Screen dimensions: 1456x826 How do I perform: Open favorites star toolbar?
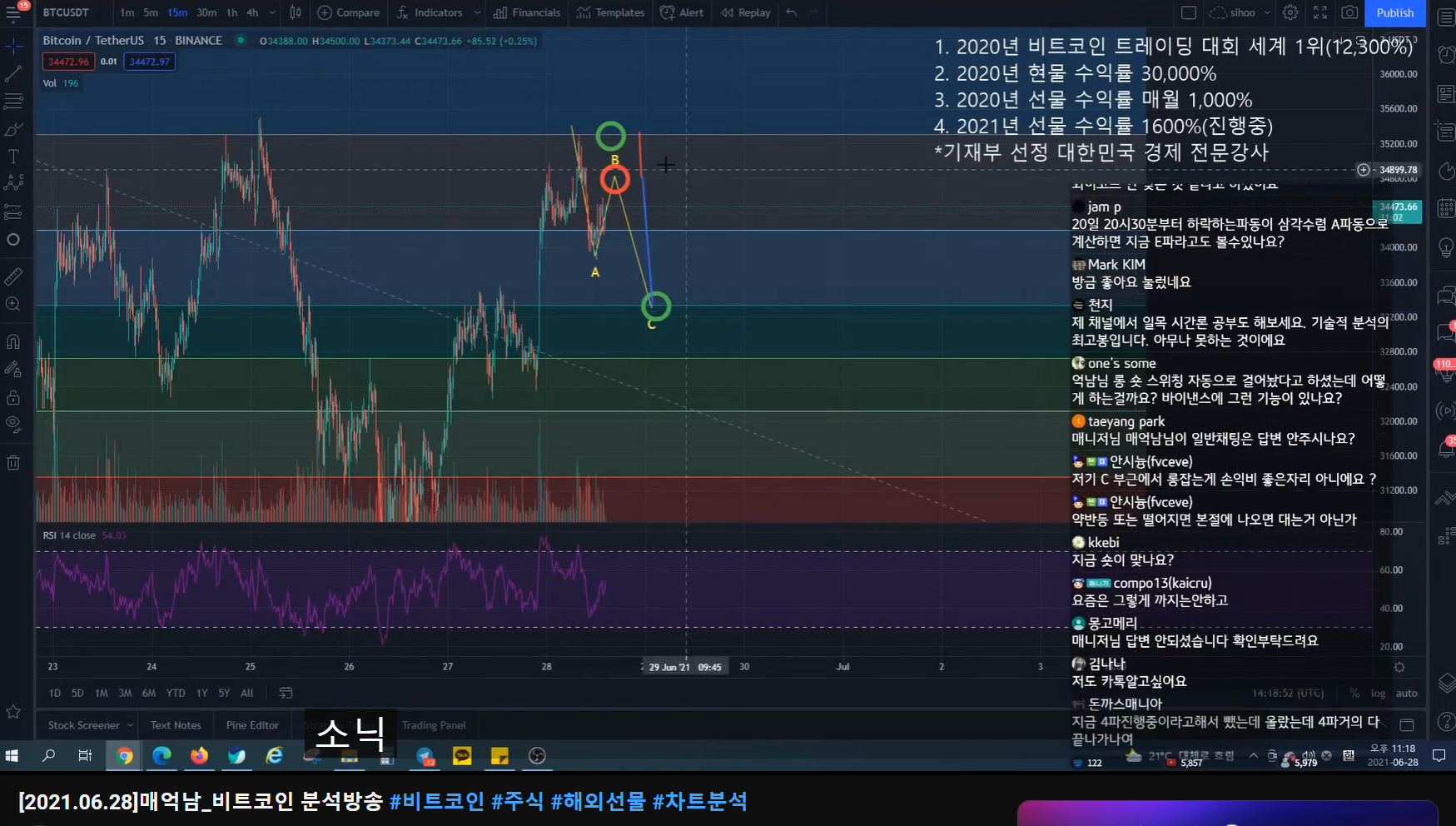point(13,712)
